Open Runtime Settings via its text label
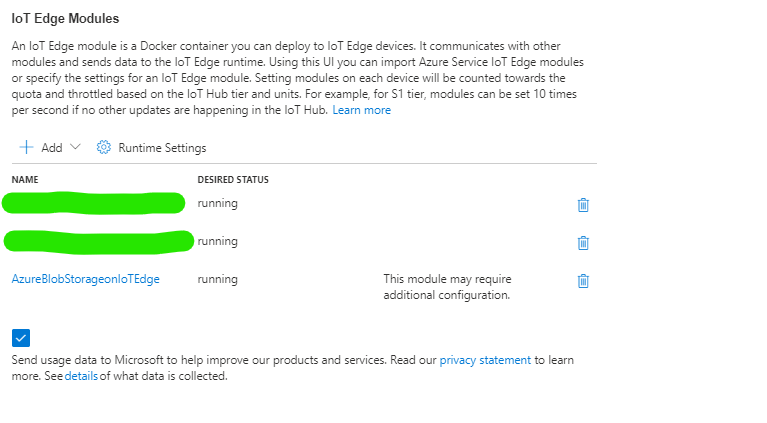767x423 pixels. [162, 148]
